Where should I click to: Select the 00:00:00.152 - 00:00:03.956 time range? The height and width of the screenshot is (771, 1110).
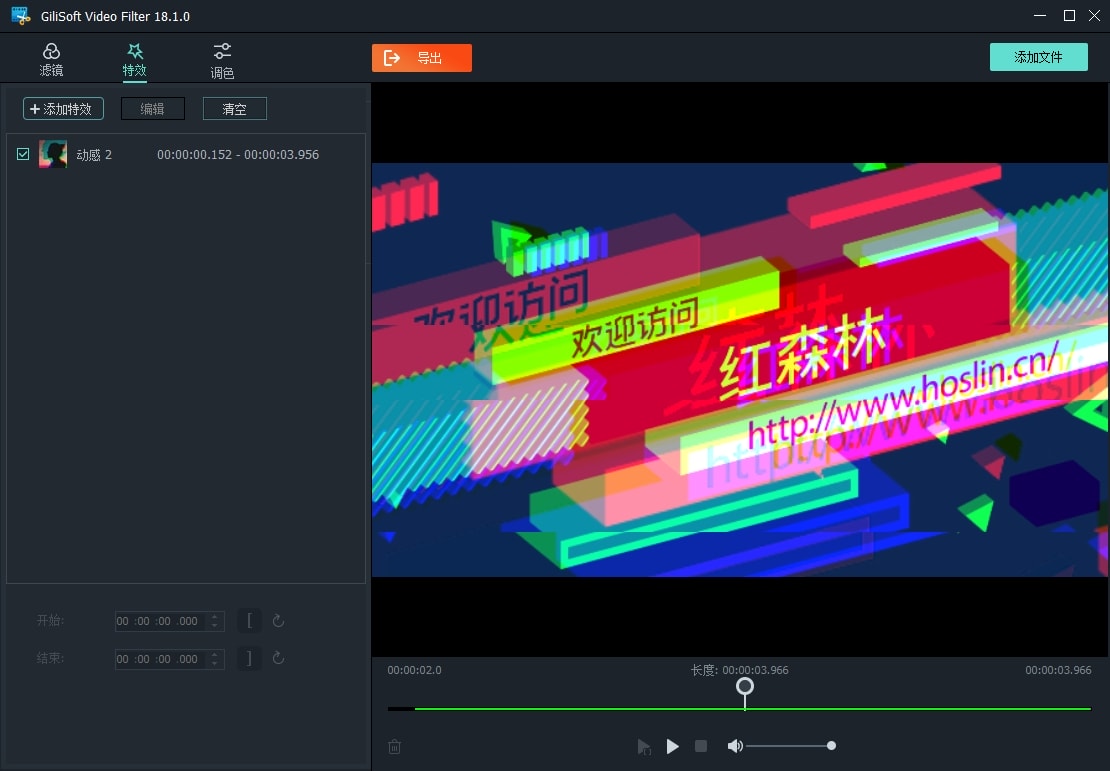click(x=238, y=154)
